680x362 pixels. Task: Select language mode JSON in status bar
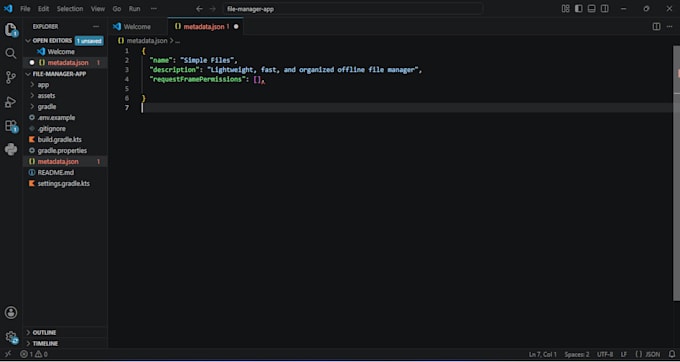(647, 354)
